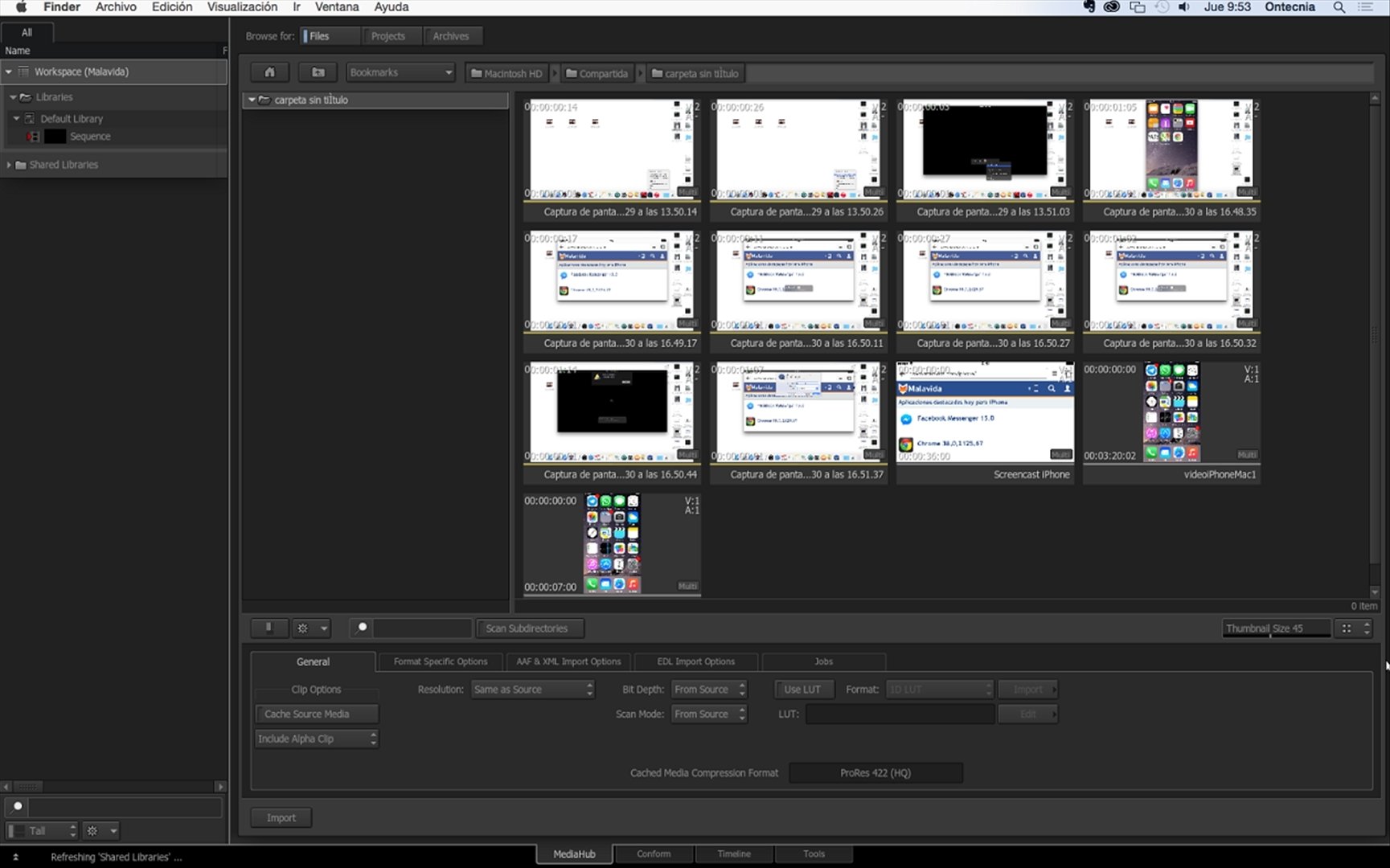Click the screen mirroring menu bar icon
This screenshot has width=1390, height=868.
tap(1137, 7)
